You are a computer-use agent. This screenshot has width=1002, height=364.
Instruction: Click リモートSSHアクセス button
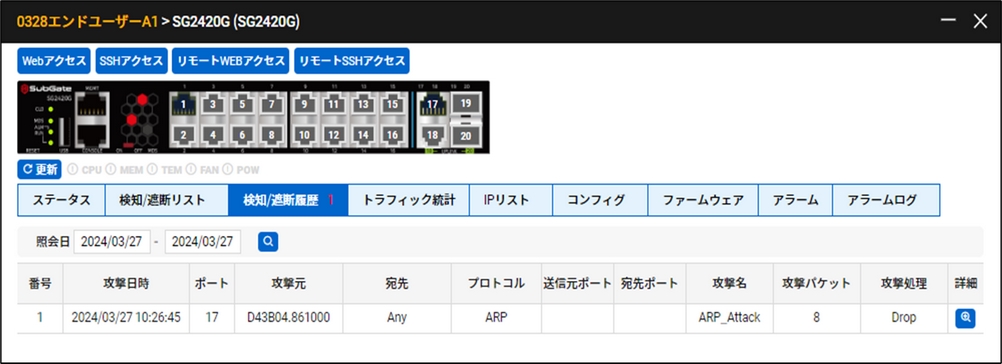351,61
